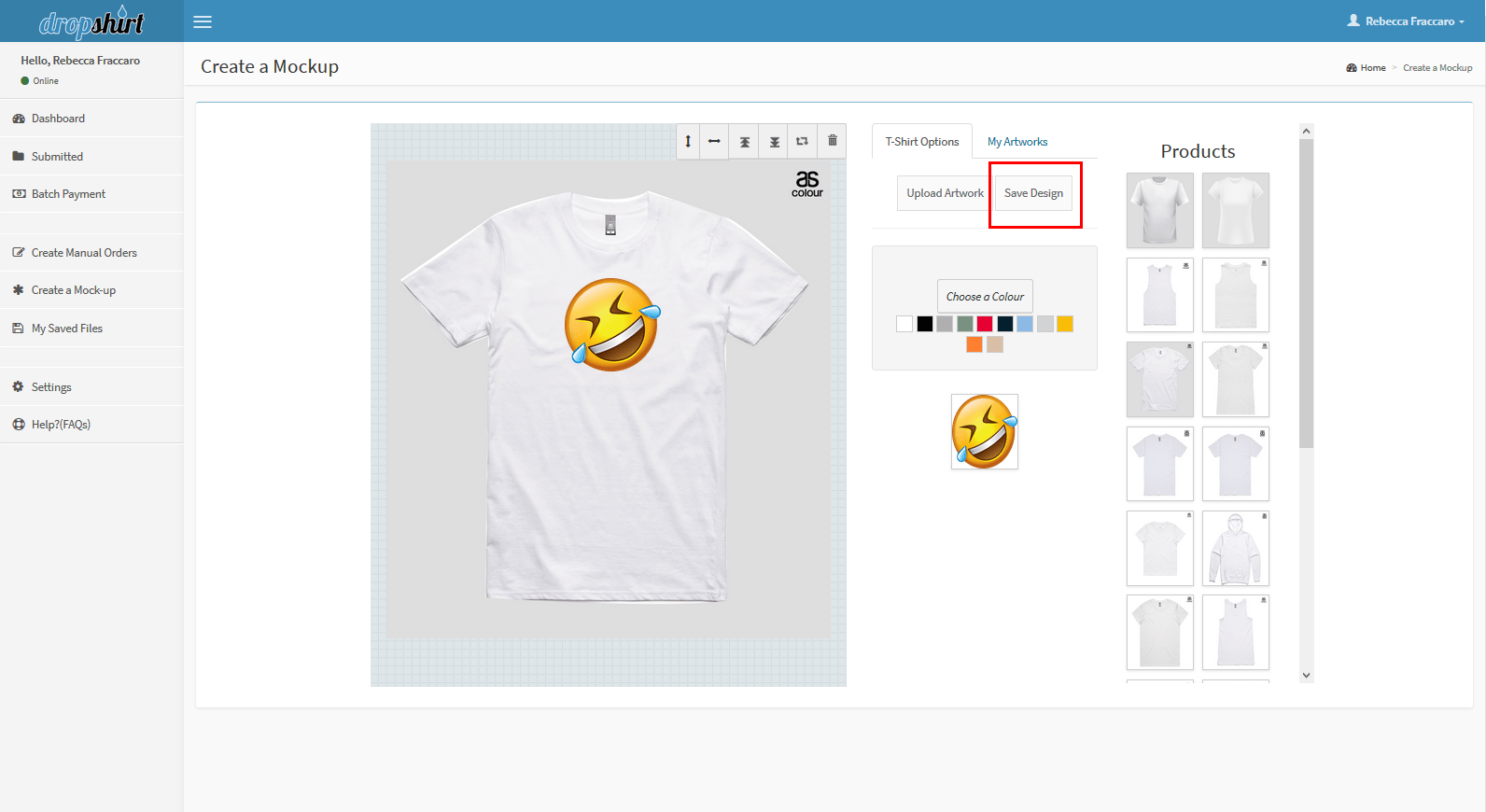Image resolution: width=1486 pixels, height=812 pixels.
Task: Click the horizontal resize arrow tool
Action: [x=714, y=142]
